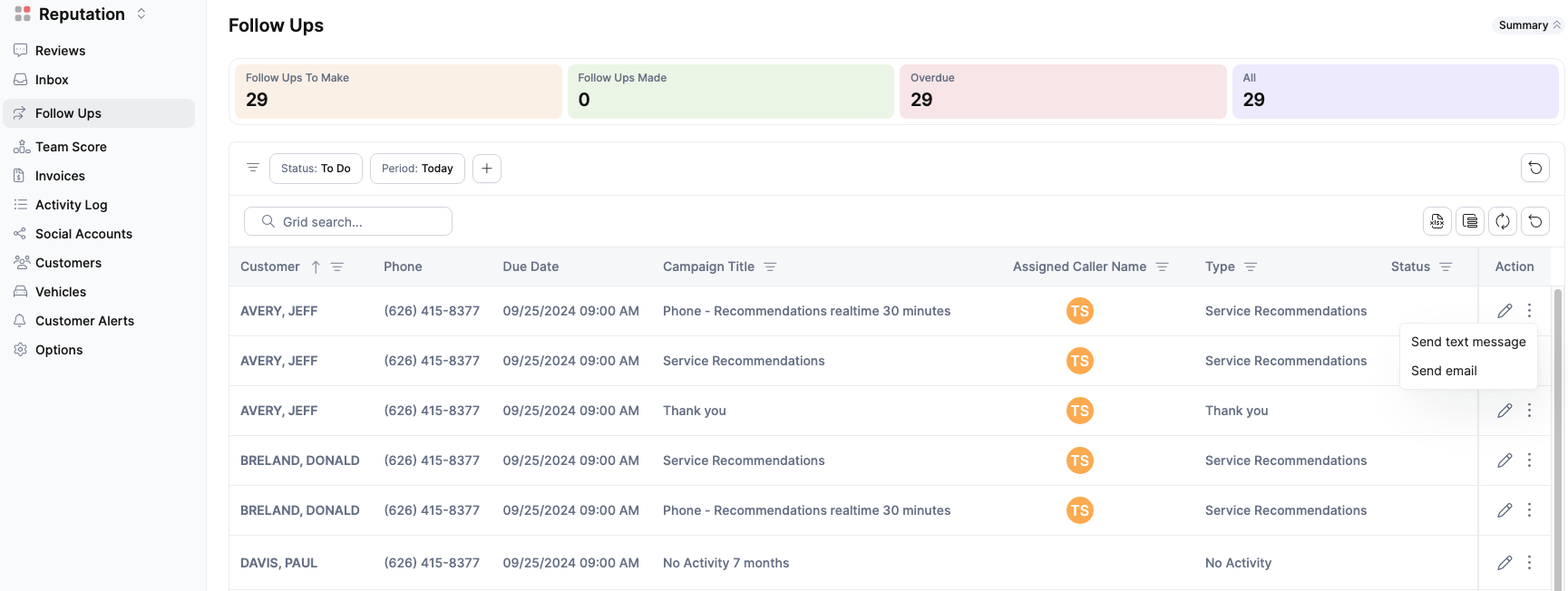The image size is (1568, 591).
Task: Edit the Davis, Paul follow up
Action: (1505, 563)
